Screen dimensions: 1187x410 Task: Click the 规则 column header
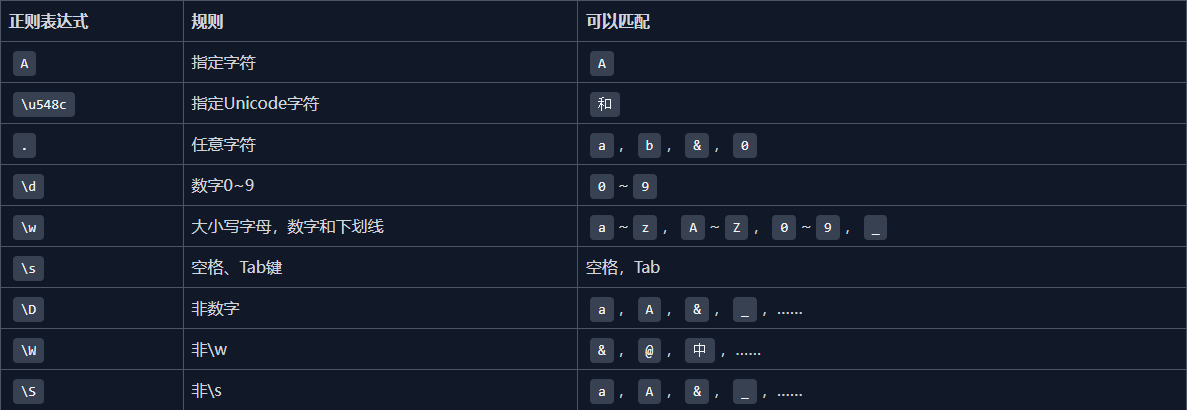(x=208, y=21)
